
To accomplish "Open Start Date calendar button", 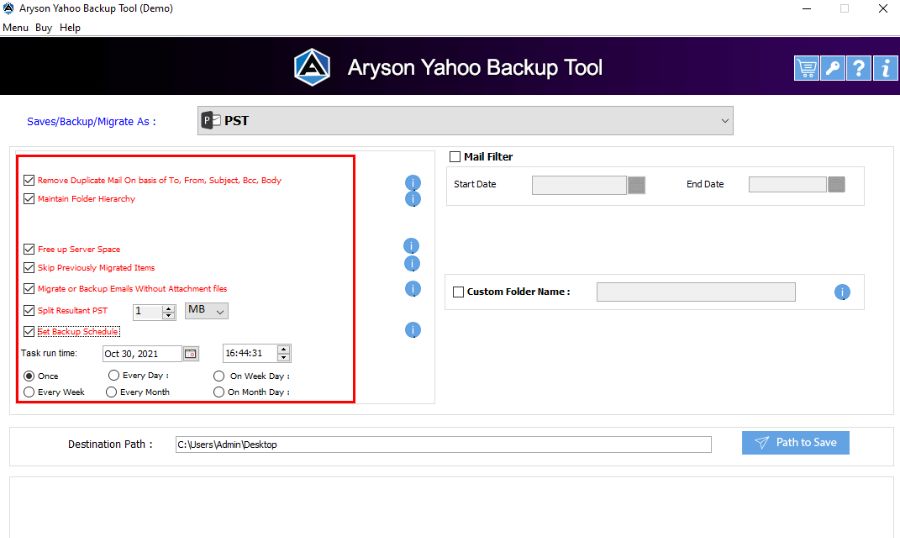I will (637, 185).
